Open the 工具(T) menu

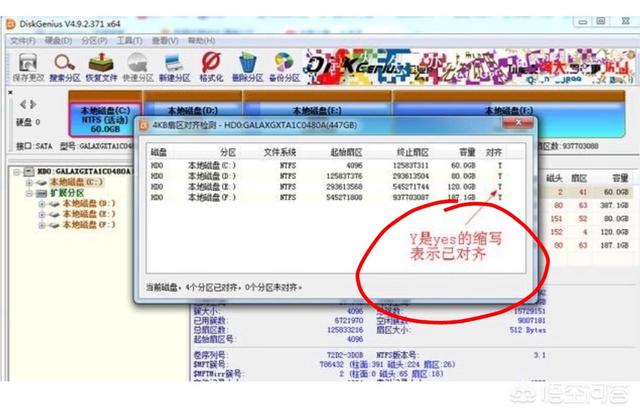coord(129,41)
